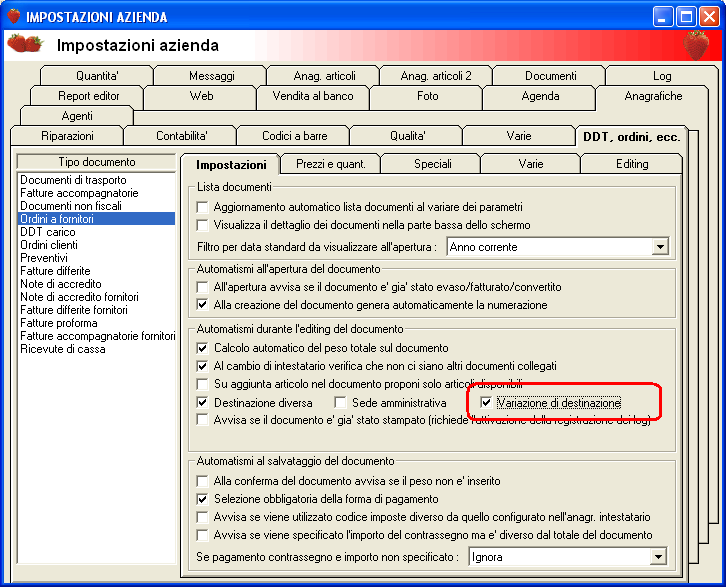
Task: Select Ricevute di cassa list row
Action: pyautogui.click(x=97, y=349)
